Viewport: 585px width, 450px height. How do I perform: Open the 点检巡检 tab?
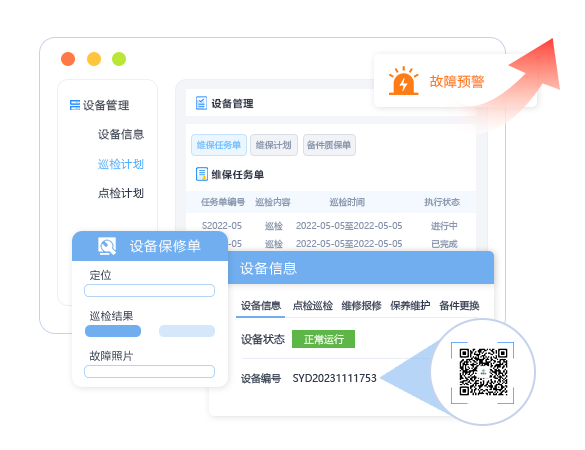[313, 306]
